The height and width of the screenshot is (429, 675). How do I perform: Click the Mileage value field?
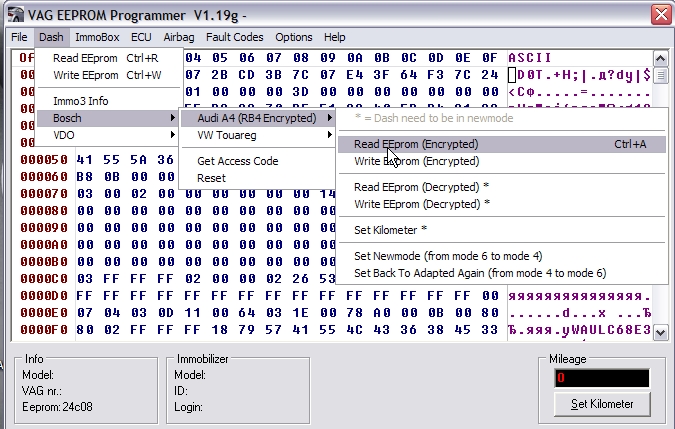[x=602, y=378]
